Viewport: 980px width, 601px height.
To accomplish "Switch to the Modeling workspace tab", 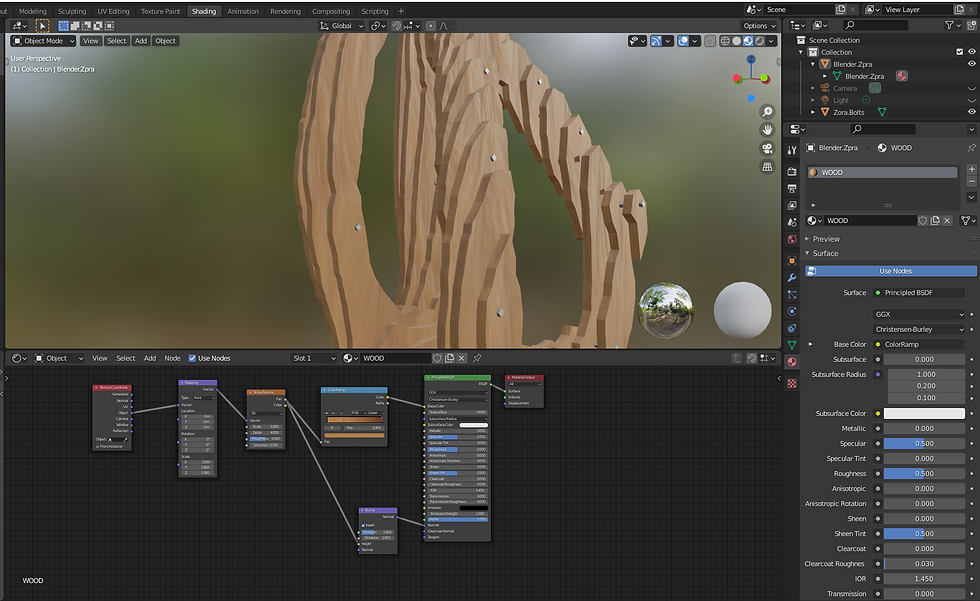I will pyautogui.click(x=32, y=11).
